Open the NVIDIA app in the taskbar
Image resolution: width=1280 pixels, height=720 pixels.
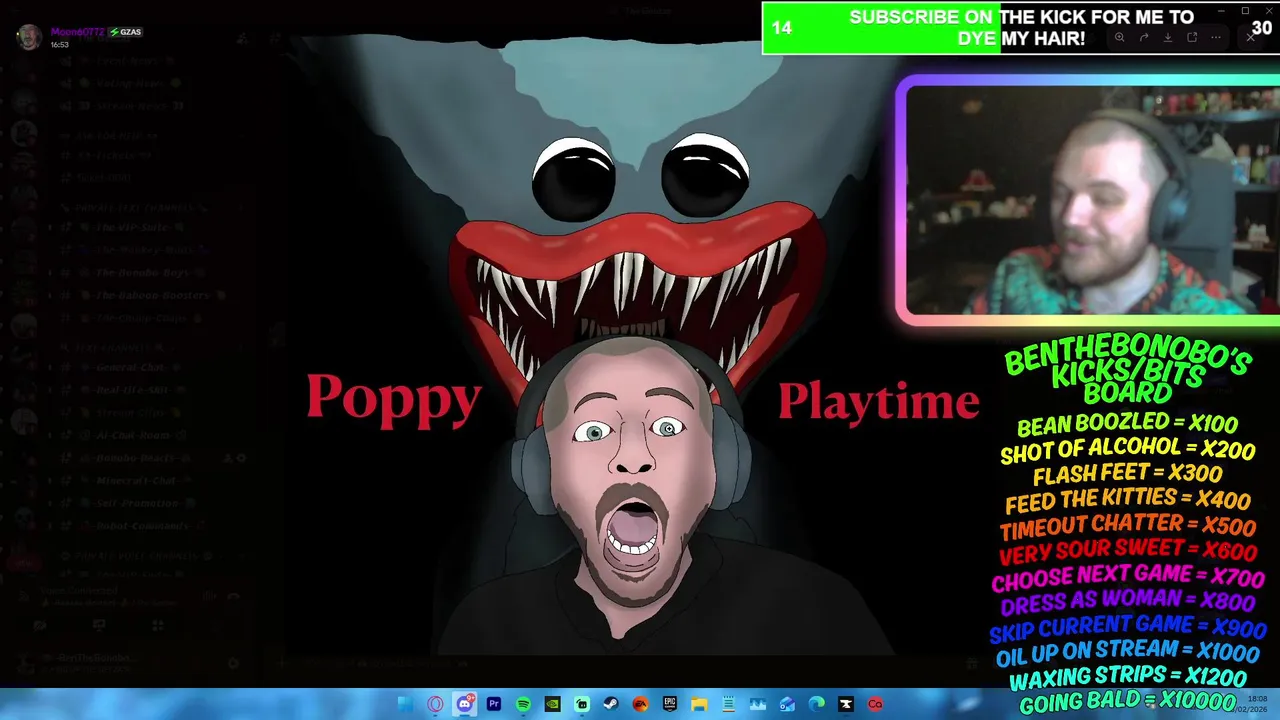click(552, 704)
